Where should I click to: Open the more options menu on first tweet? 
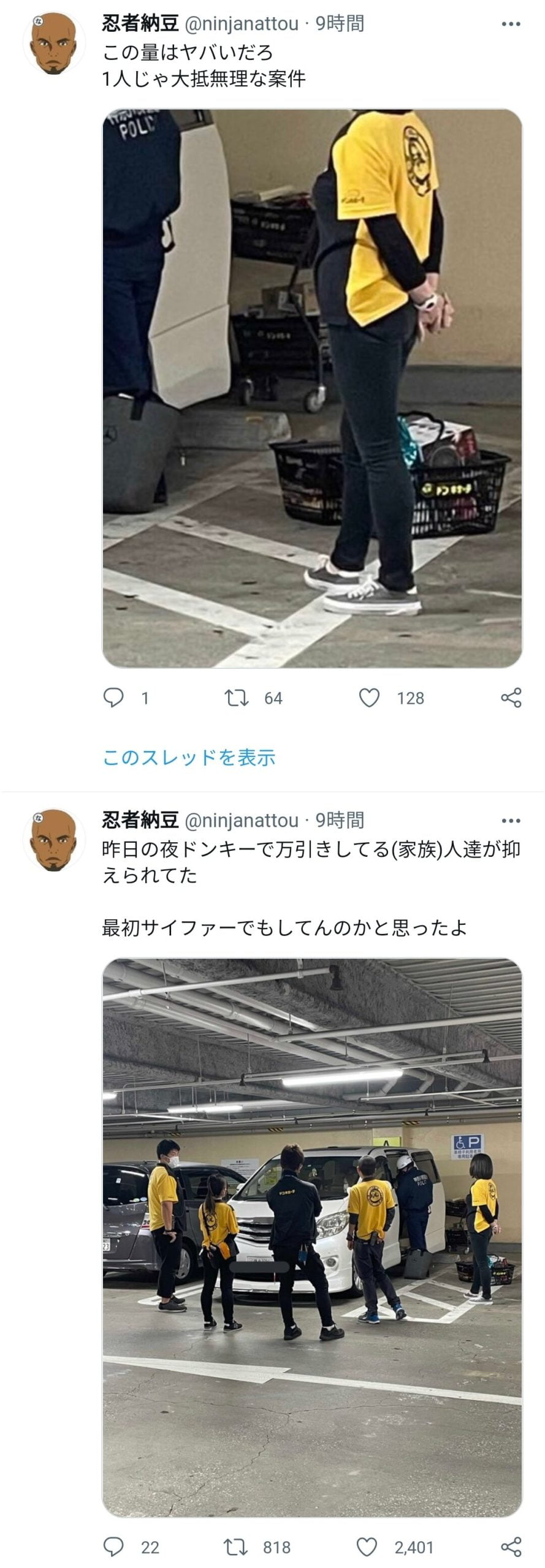click(x=511, y=24)
